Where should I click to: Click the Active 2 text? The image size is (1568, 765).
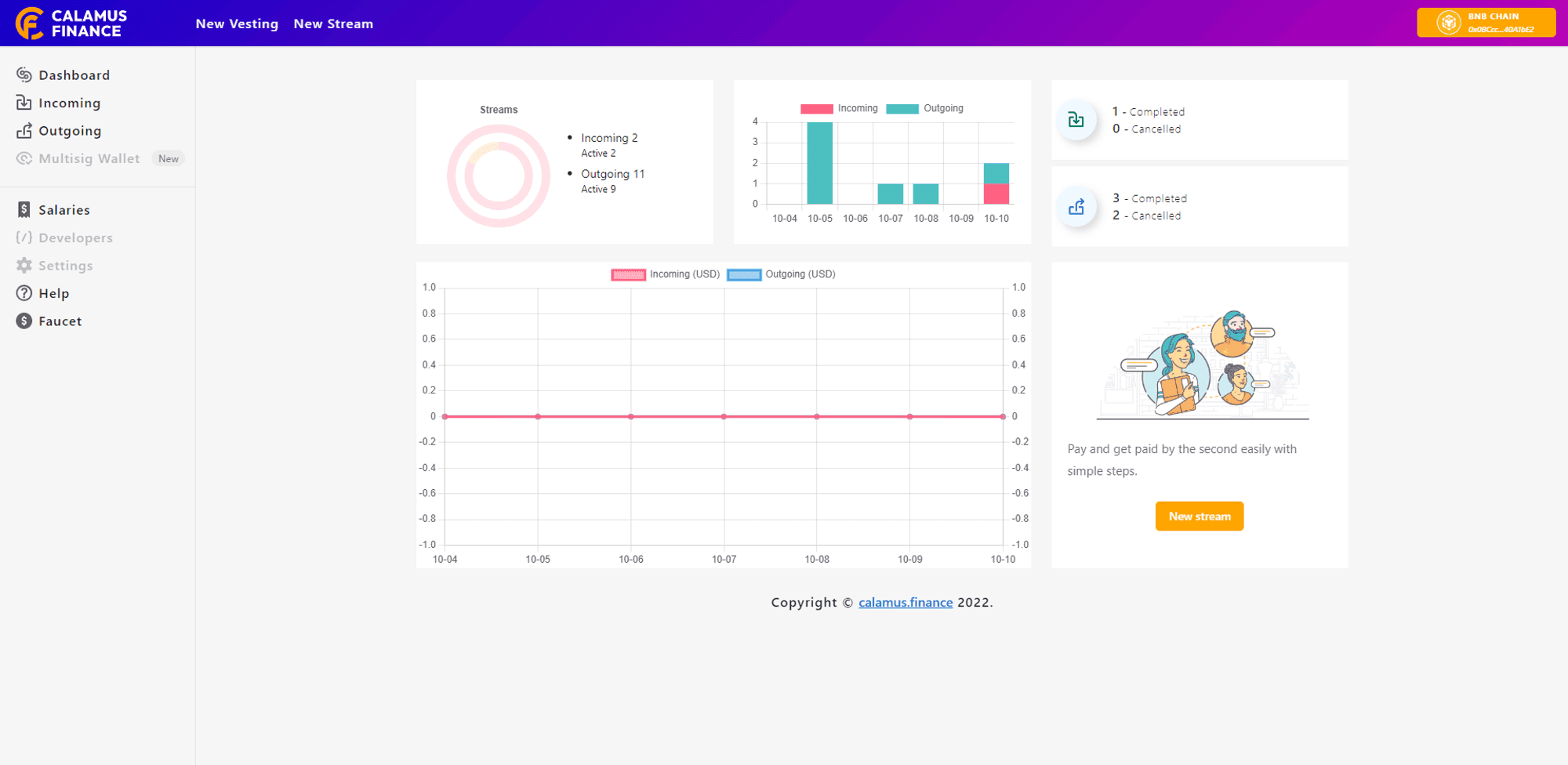point(598,154)
